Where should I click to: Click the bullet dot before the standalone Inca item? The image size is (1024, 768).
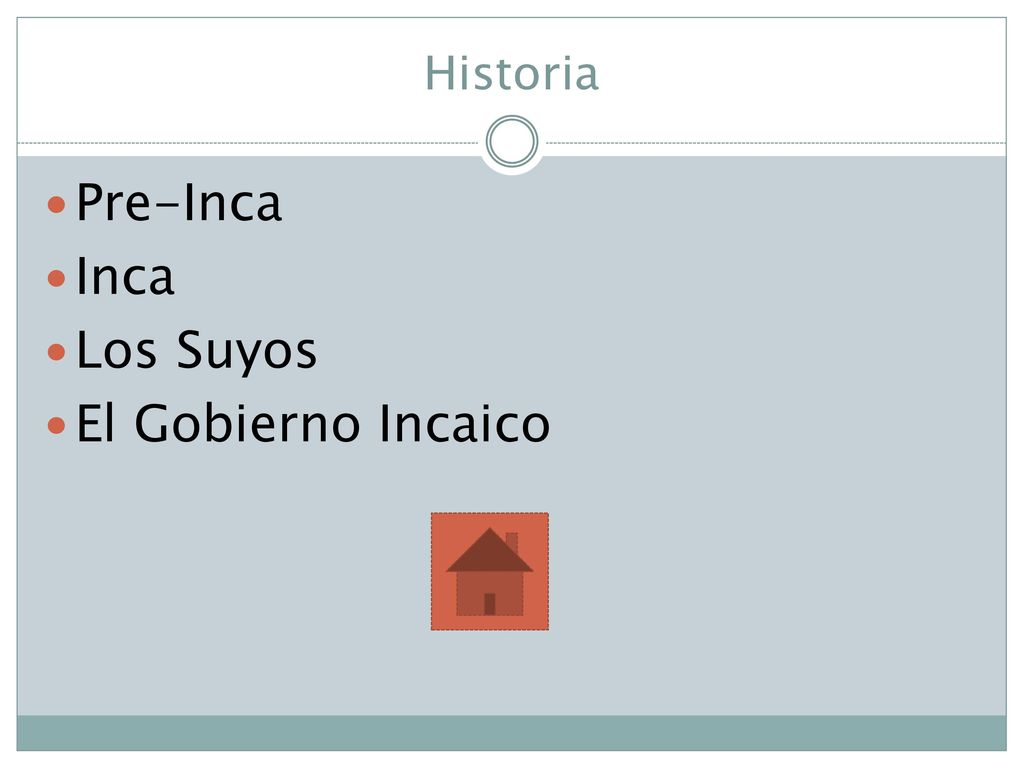click(x=57, y=278)
